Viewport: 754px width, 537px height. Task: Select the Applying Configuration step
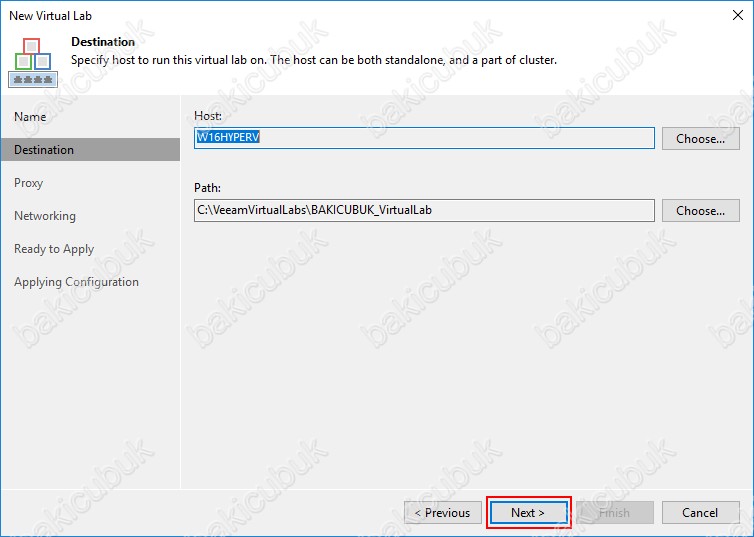[x=76, y=282]
